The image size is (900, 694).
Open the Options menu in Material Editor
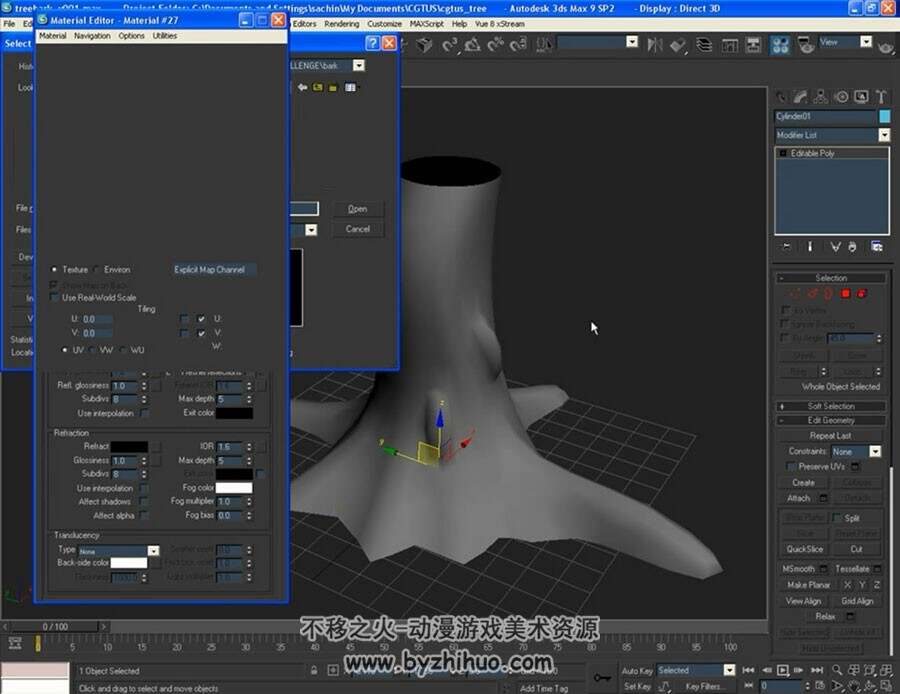[131, 36]
